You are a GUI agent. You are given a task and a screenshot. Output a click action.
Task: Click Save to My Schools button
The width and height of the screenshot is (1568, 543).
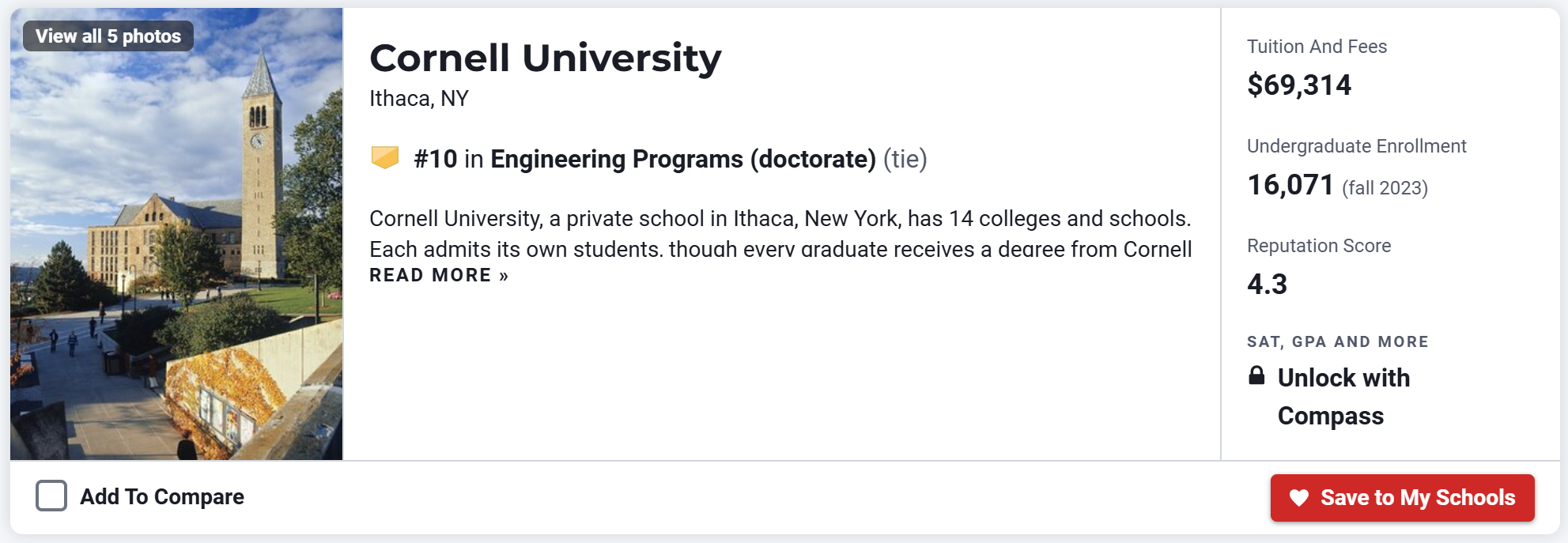(1402, 498)
